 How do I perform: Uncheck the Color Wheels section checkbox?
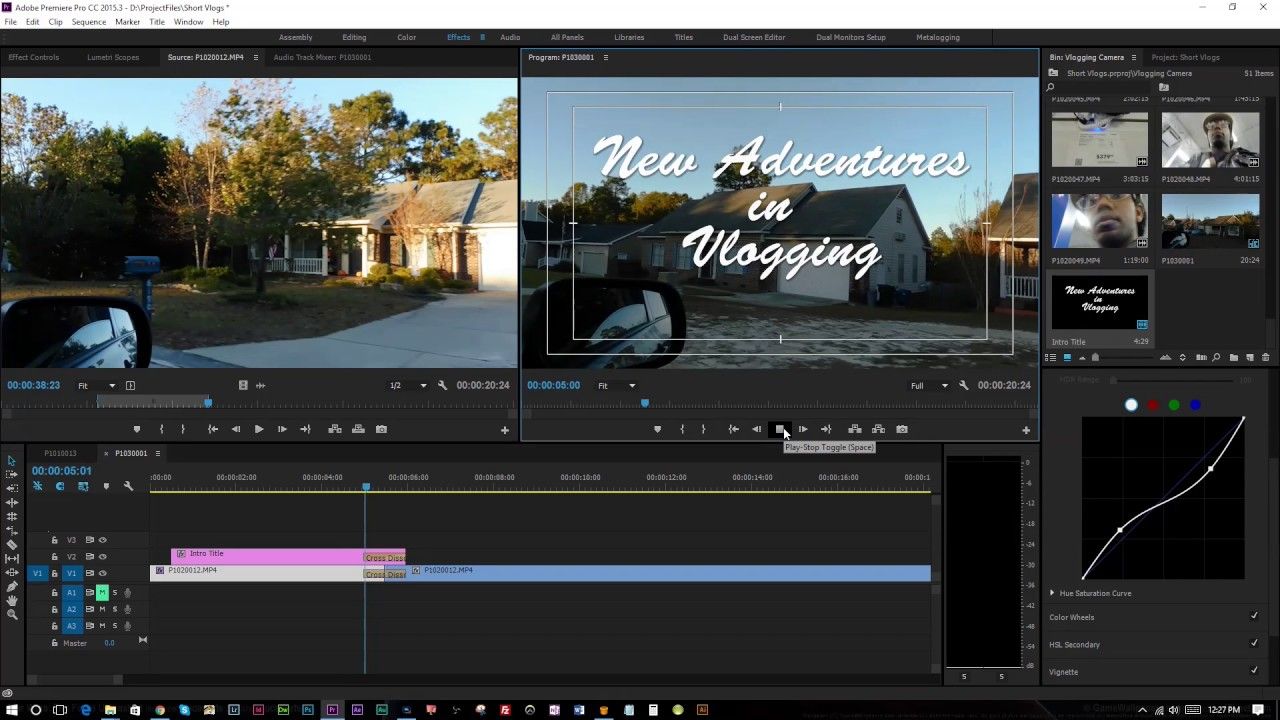(x=1254, y=617)
